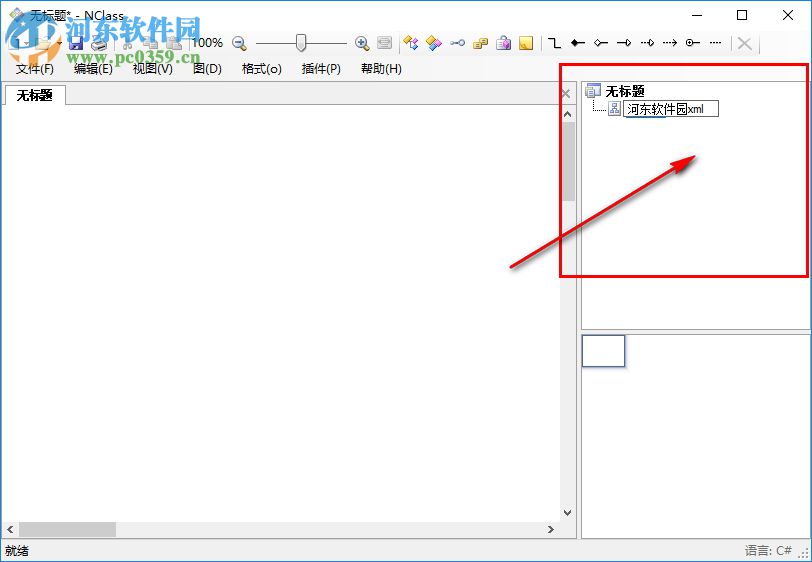Click the 100% zoom level text

[x=207, y=43]
